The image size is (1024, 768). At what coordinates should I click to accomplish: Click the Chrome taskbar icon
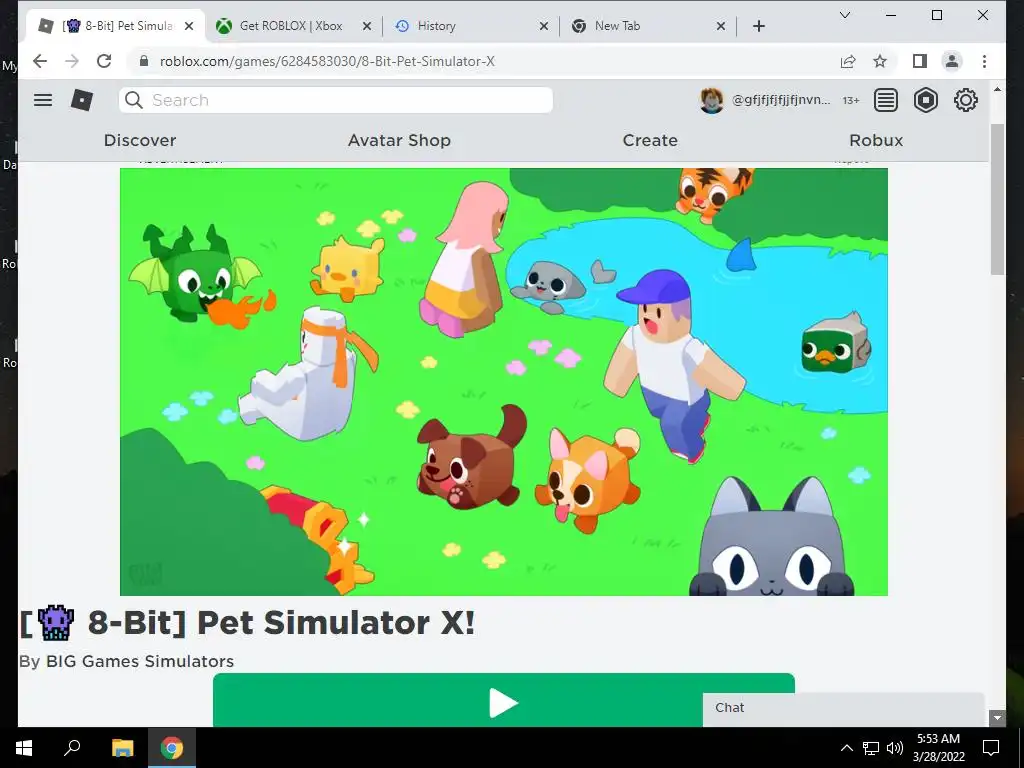coord(172,748)
